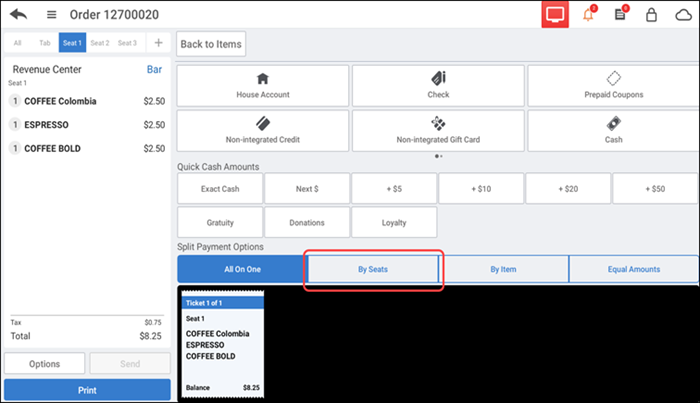Click the Tax $0.75 value
This screenshot has height=403, width=700.
(153, 322)
